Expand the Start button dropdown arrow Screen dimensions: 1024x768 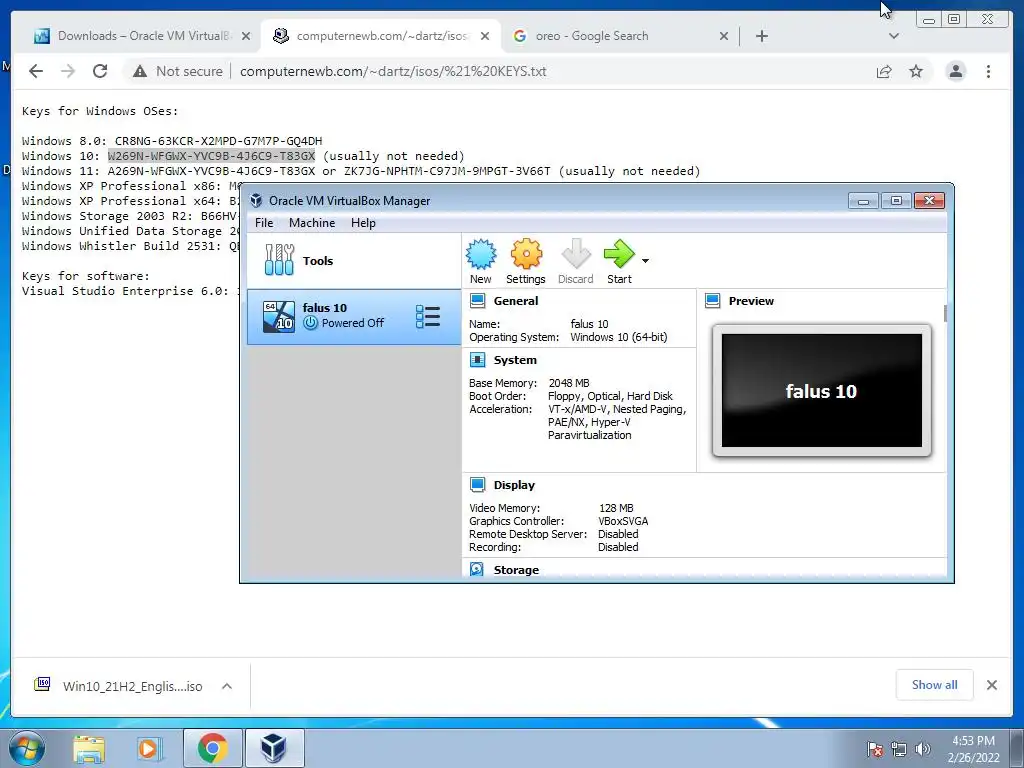tap(645, 261)
